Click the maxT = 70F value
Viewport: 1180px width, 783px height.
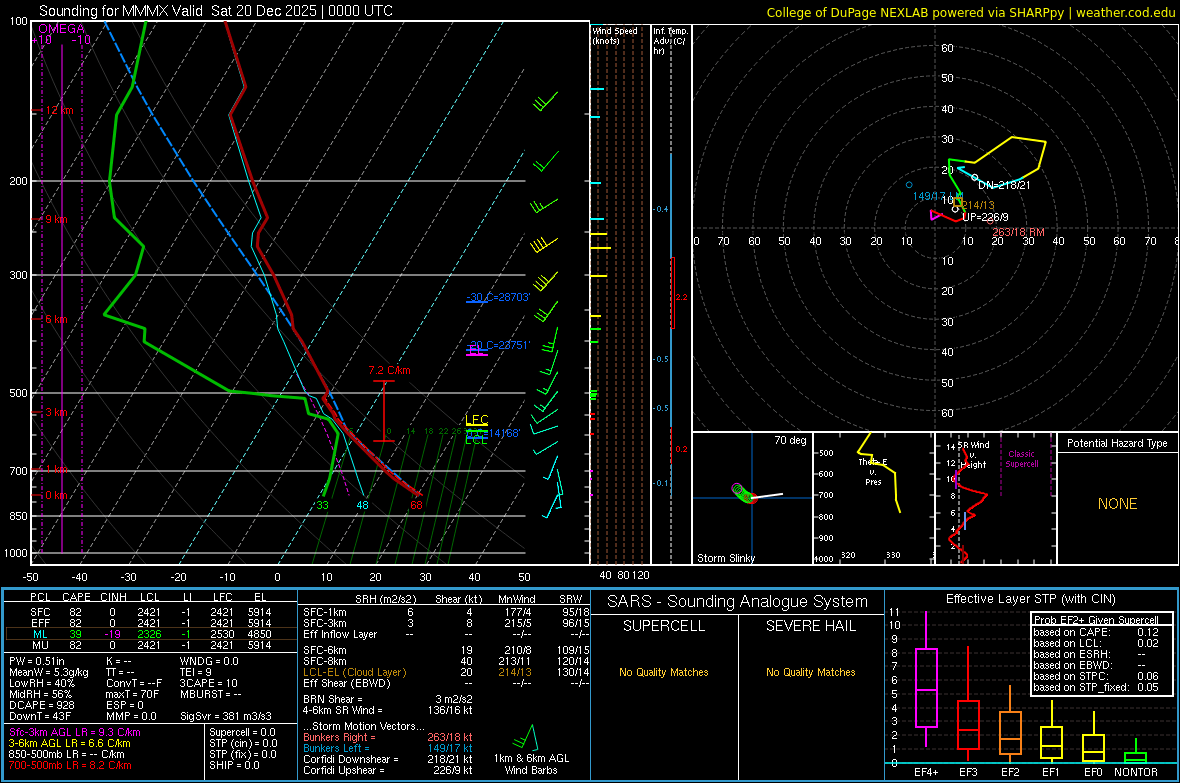132,694
